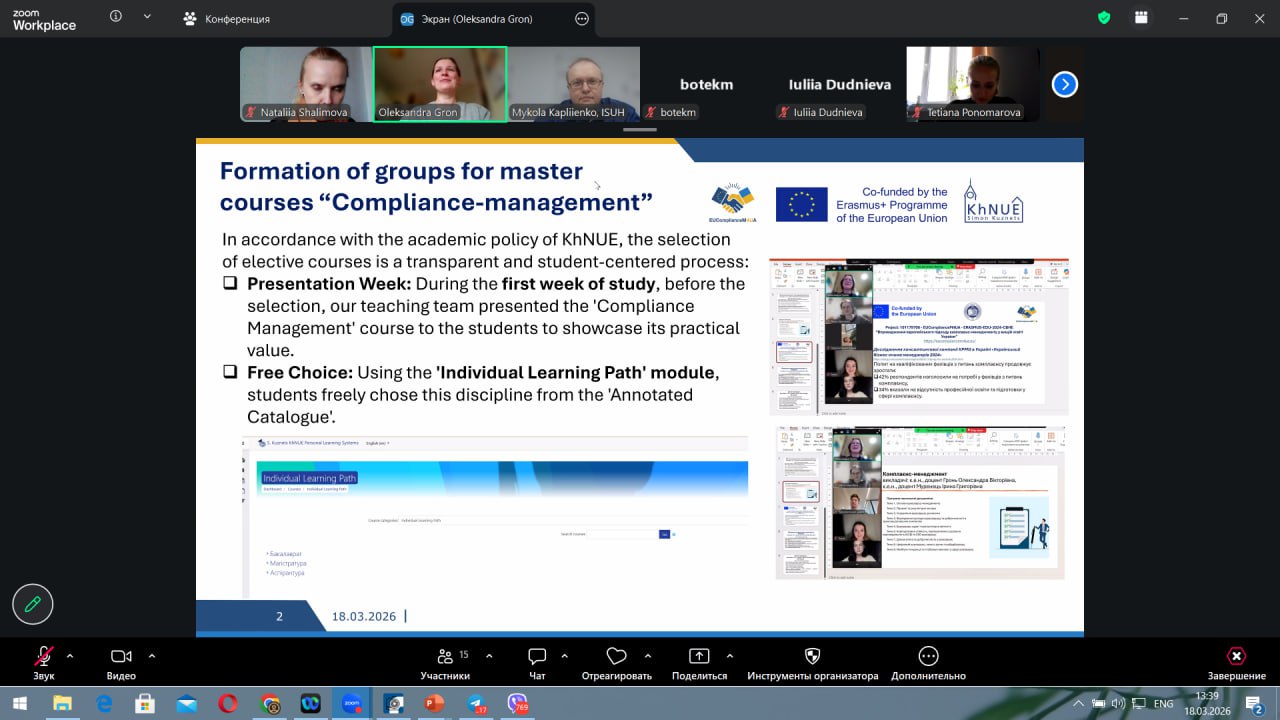
Task: Click the Поделиться share screen icon
Action: 699,657
